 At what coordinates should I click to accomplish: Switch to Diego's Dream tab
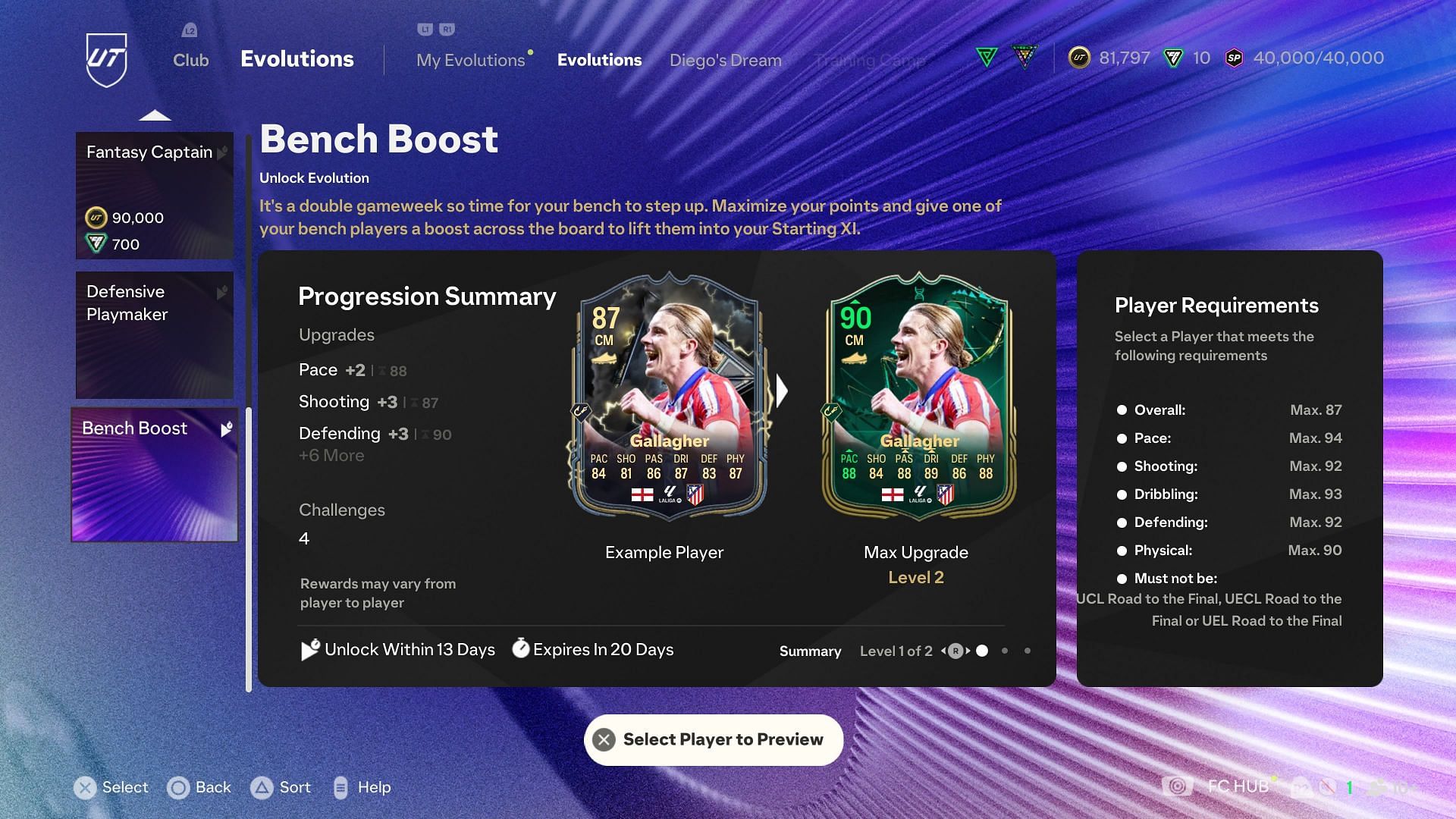(725, 59)
